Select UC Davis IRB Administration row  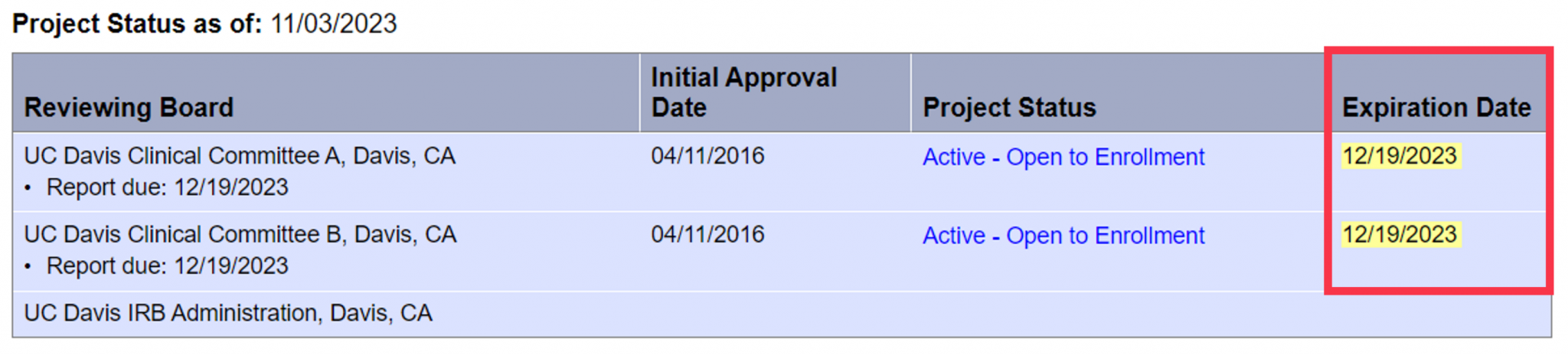(x=228, y=313)
